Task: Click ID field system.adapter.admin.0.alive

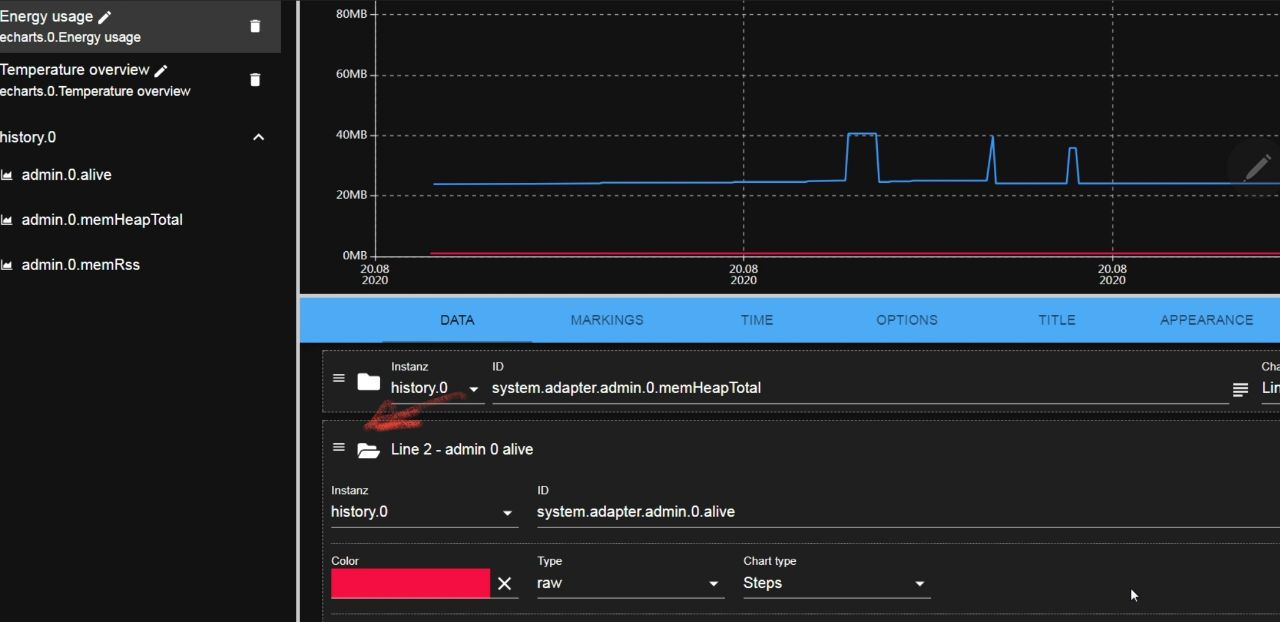Action: (908, 512)
